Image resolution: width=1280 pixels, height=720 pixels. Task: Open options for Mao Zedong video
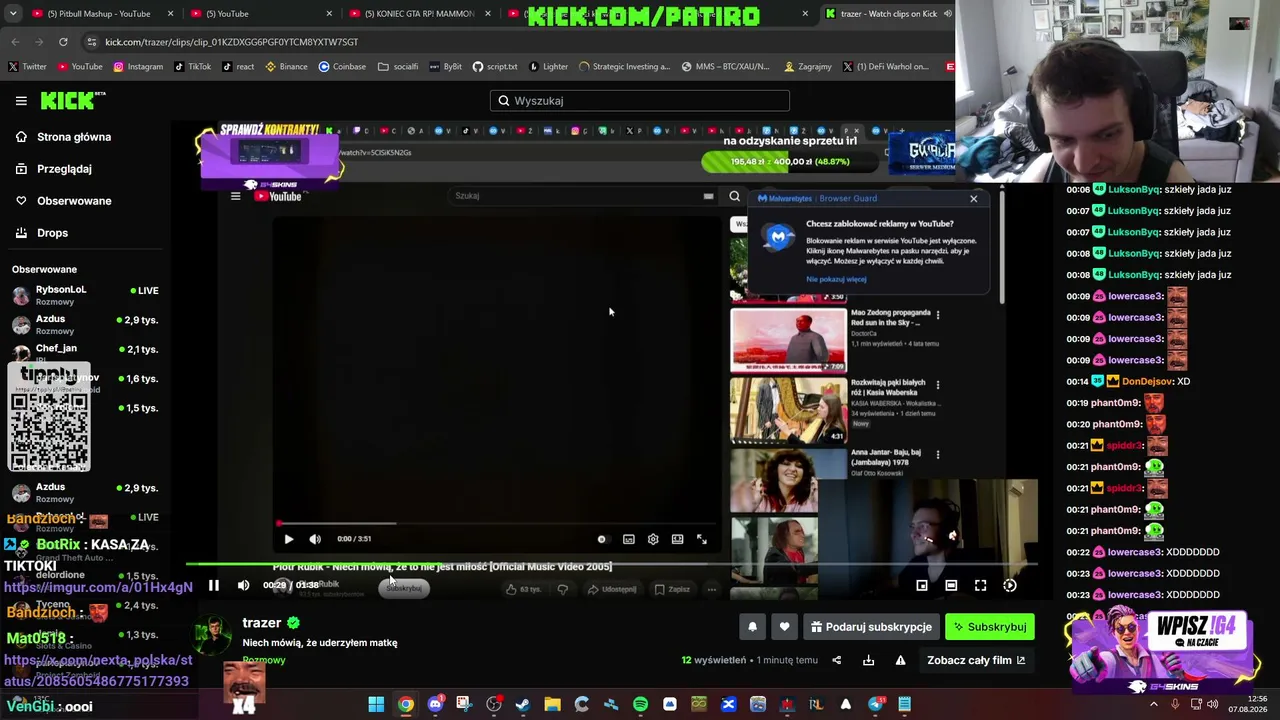coord(937,315)
